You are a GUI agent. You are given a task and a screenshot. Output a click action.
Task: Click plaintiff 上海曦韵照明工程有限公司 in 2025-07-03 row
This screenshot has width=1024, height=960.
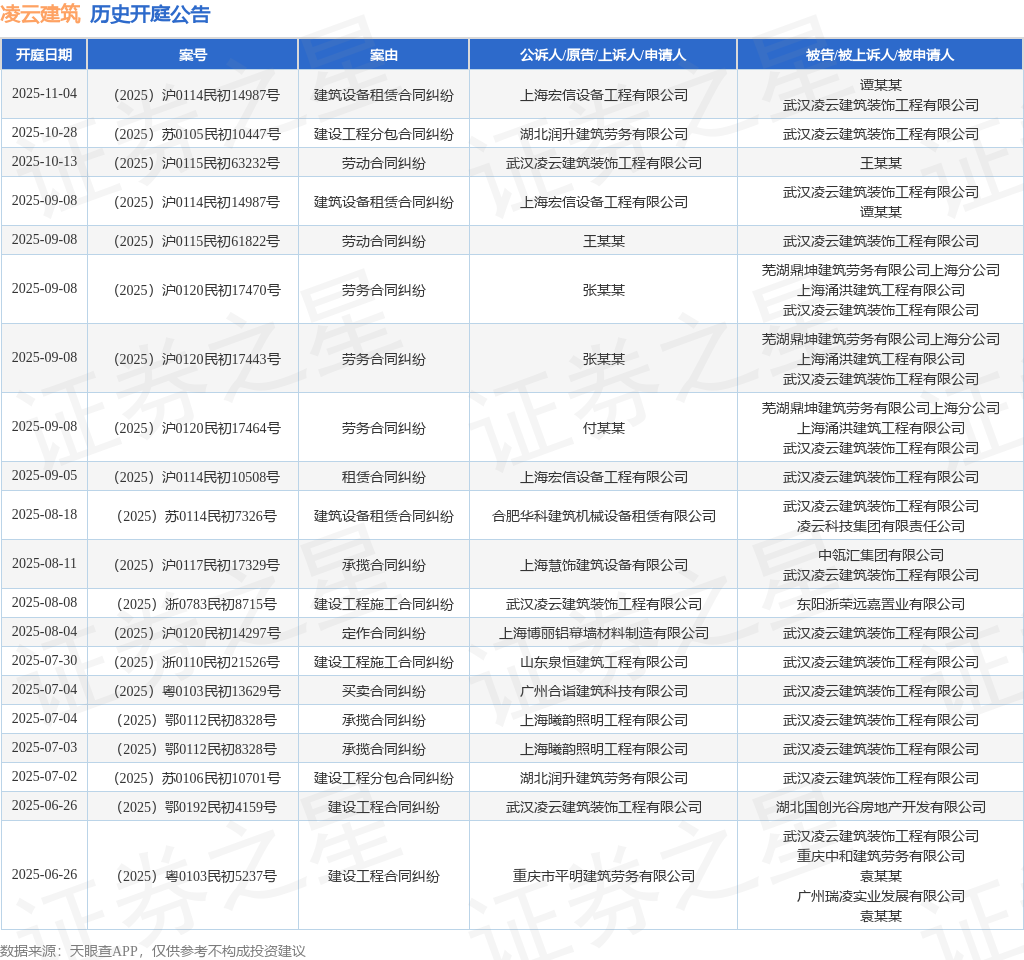click(603, 749)
